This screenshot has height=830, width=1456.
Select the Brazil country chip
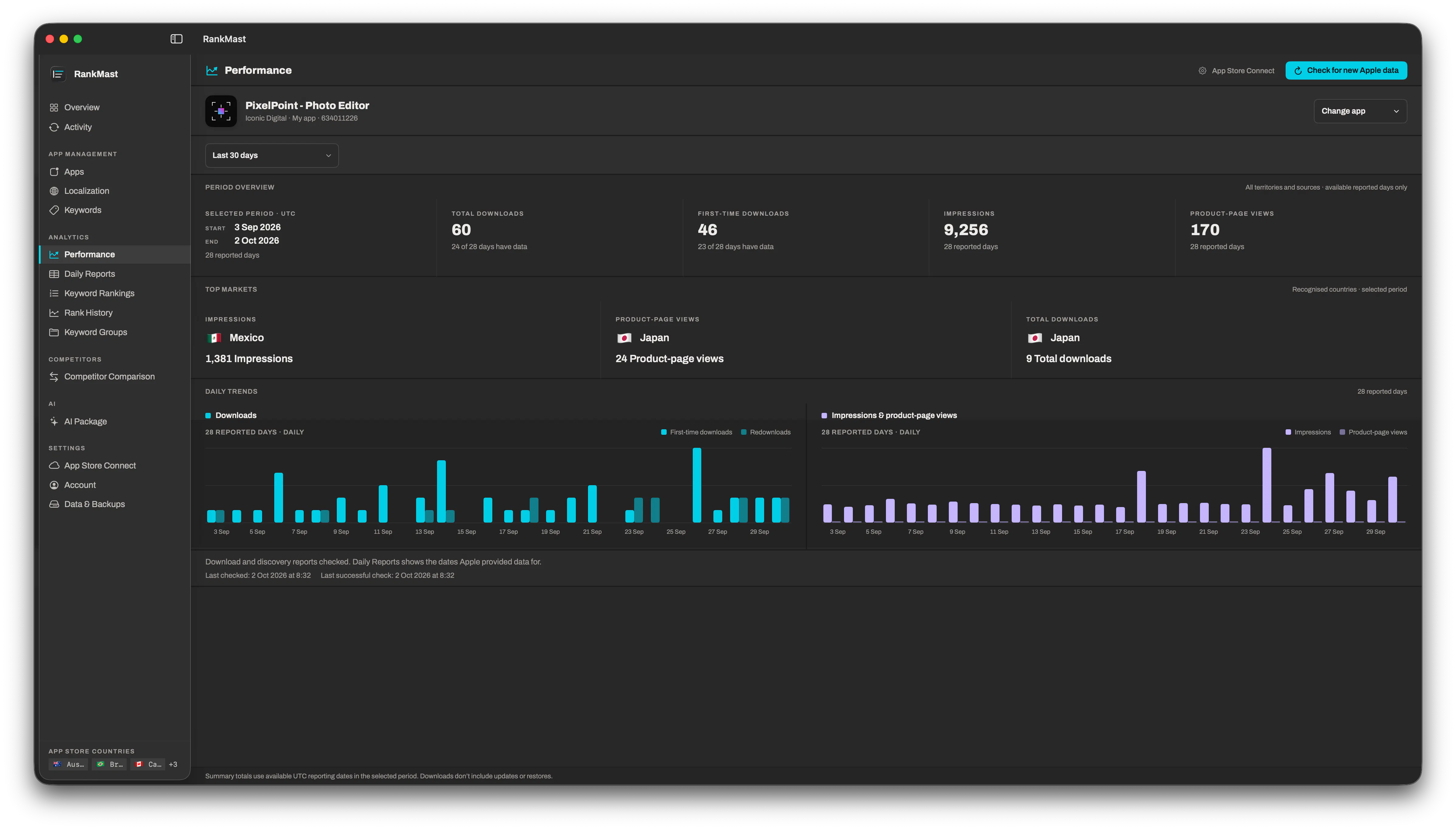coord(110,764)
